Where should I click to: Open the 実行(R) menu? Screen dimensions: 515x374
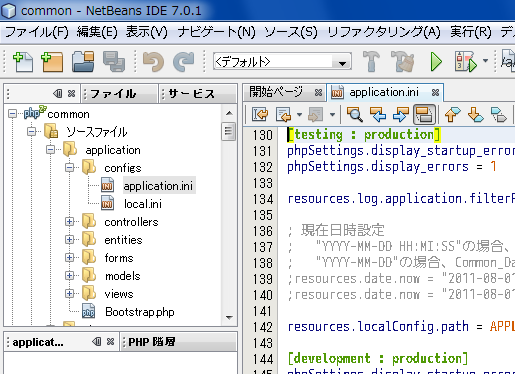[471, 32]
